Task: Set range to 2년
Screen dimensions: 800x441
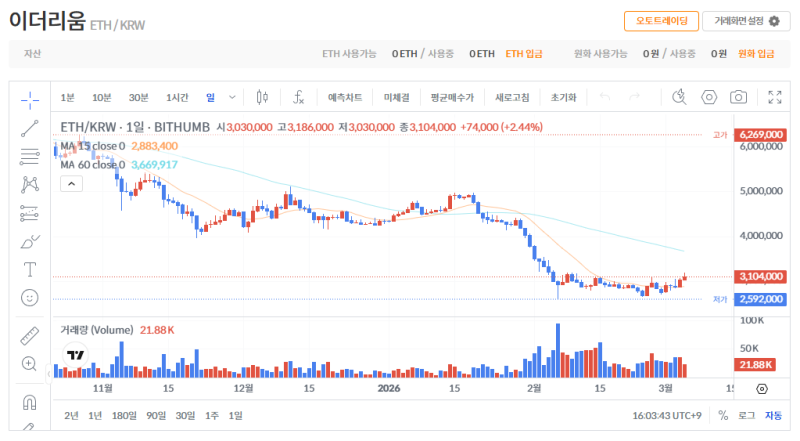Action: [x=71, y=415]
